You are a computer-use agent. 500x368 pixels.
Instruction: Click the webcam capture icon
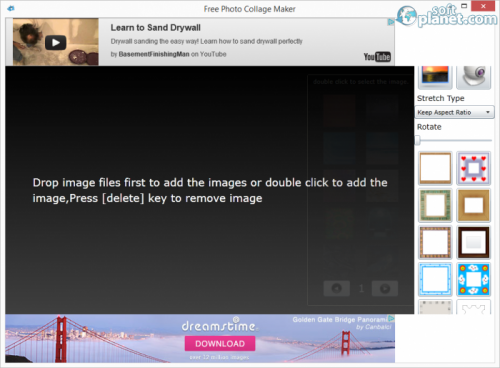pos(474,77)
